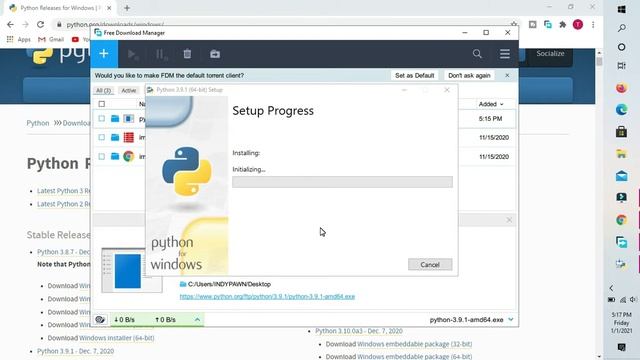The width and height of the screenshot is (640, 360).
Task: Open Action Center notifications icon
Action: click(622, 347)
